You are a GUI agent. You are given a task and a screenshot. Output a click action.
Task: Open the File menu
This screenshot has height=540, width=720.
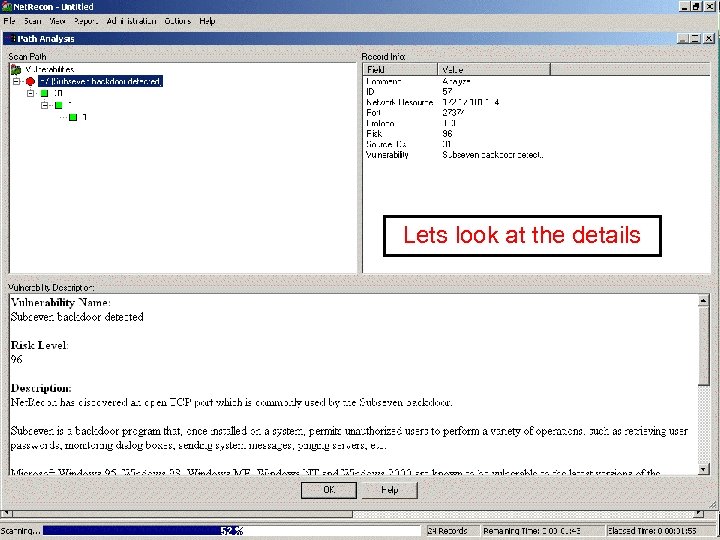[x=9, y=21]
